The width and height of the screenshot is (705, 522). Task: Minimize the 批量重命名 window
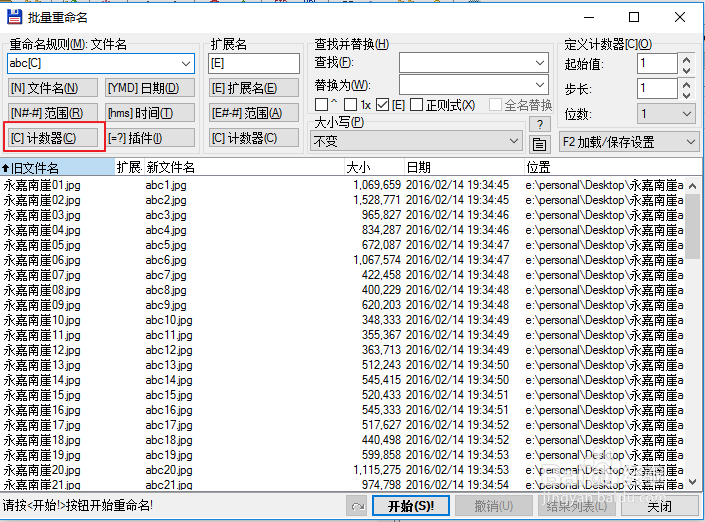pos(589,17)
